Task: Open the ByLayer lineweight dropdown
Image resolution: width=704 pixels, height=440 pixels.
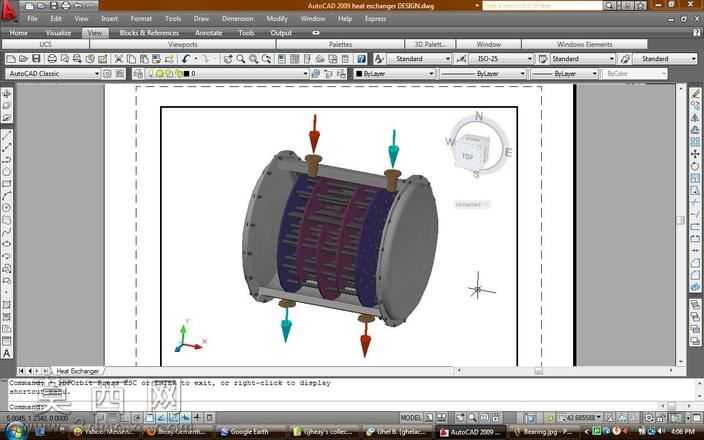Action: [564, 74]
